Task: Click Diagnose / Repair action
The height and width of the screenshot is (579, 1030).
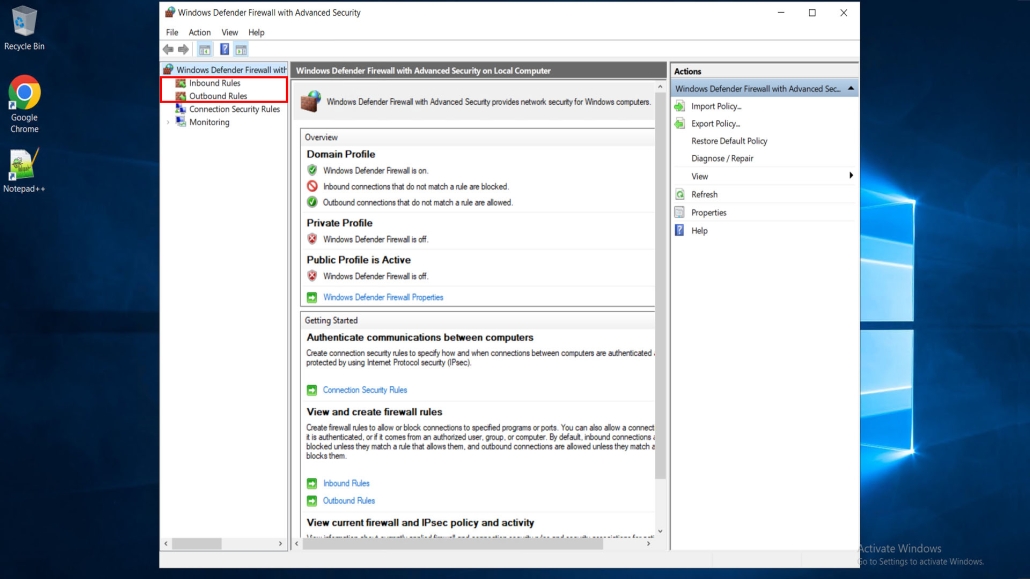Action: point(722,158)
